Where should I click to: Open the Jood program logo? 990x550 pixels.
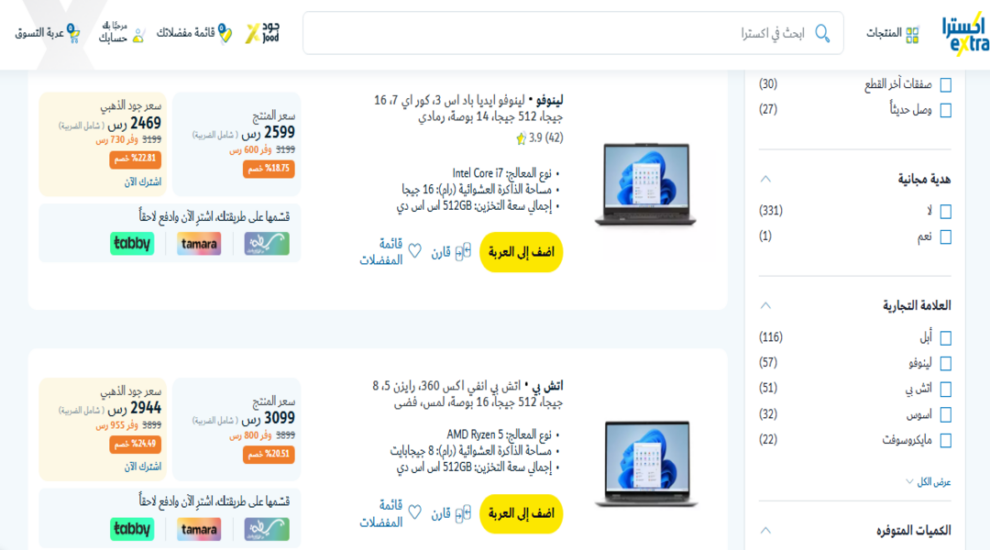pos(263,33)
